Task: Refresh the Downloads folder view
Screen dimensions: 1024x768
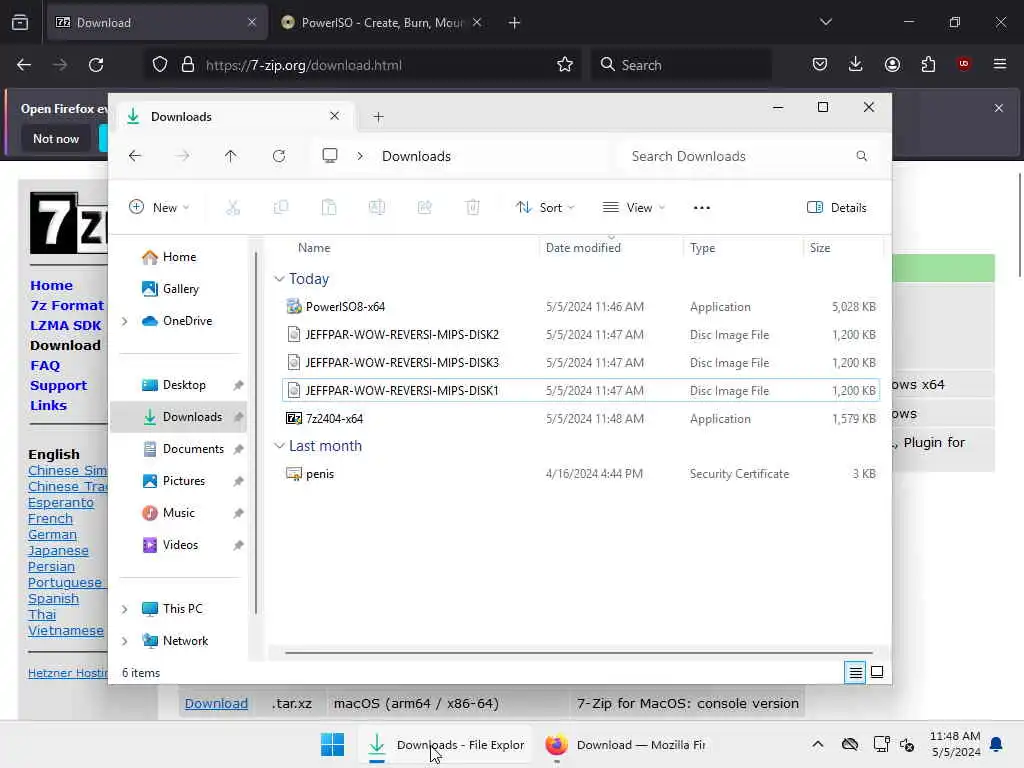Action: pyautogui.click(x=279, y=156)
